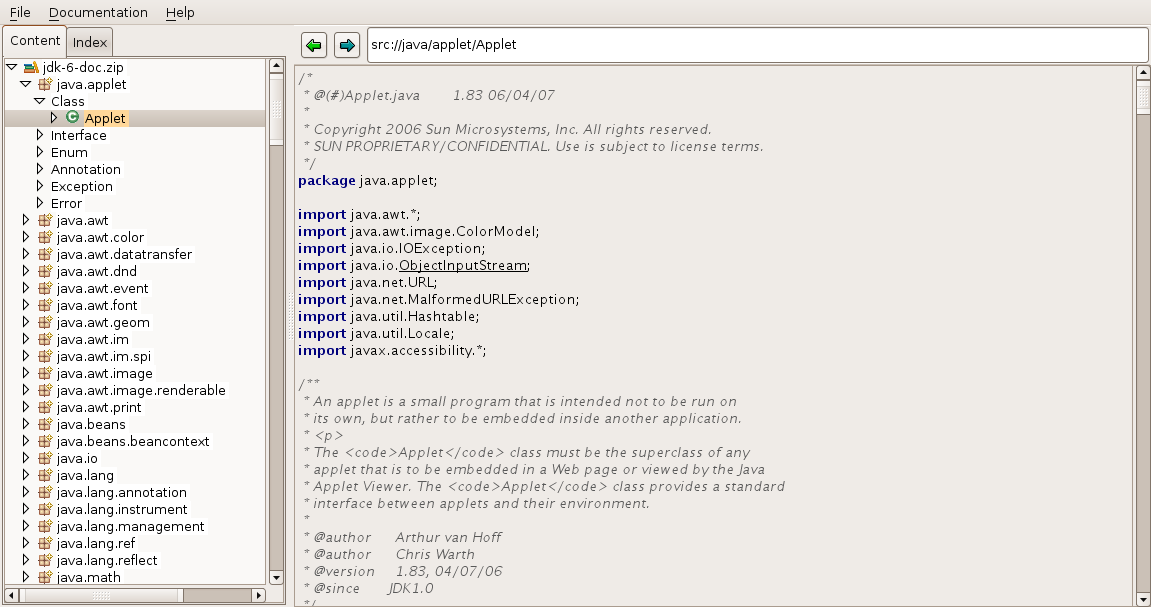Click the java.awt.color package icon

tap(45, 237)
